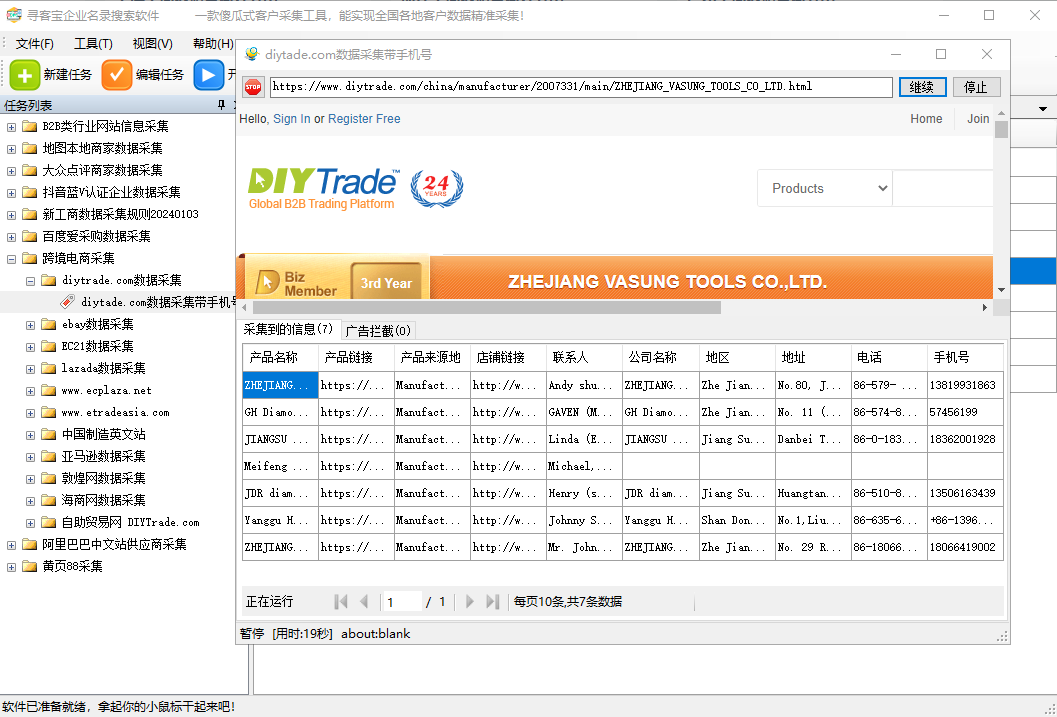Click the 3rd Year badge on webpage
The width and height of the screenshot is (1057, 717).
tap(386, 283)
